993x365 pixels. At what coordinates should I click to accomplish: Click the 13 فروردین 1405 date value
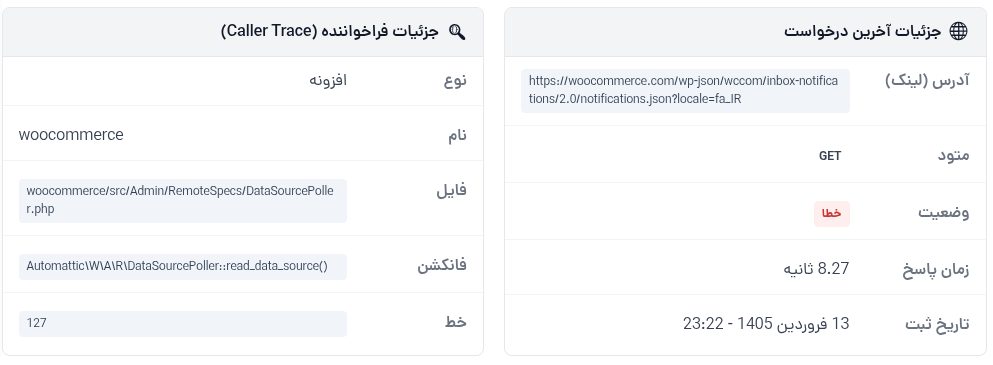point(766,324)
